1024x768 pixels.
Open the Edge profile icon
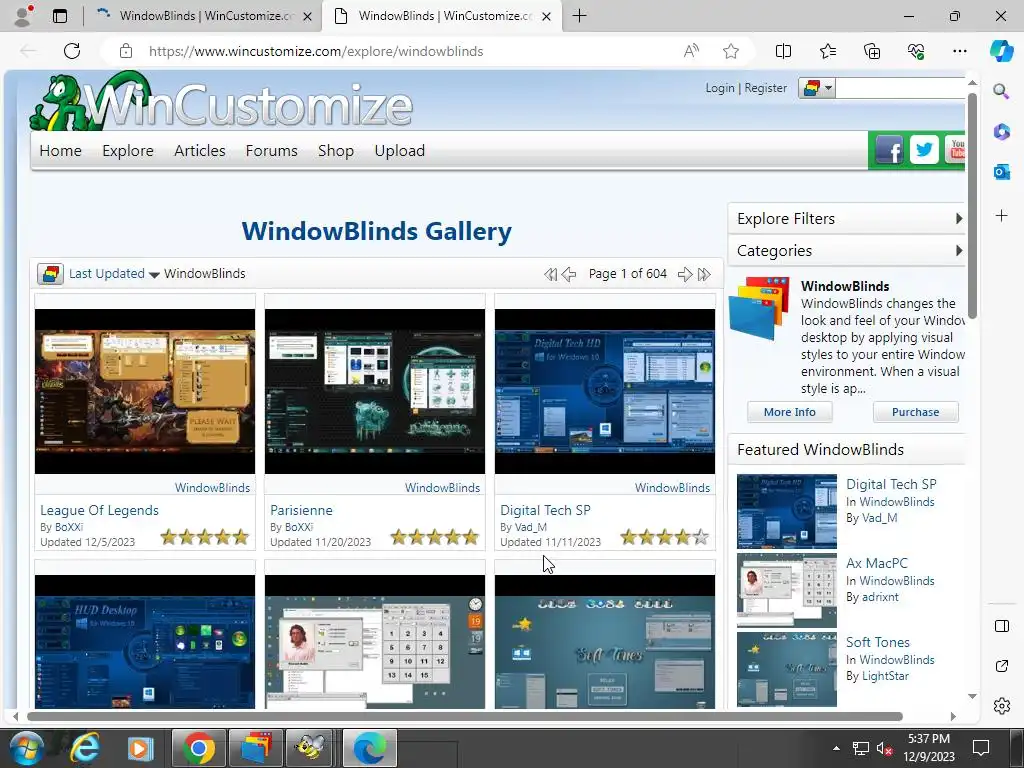click(x=24, y=16)
